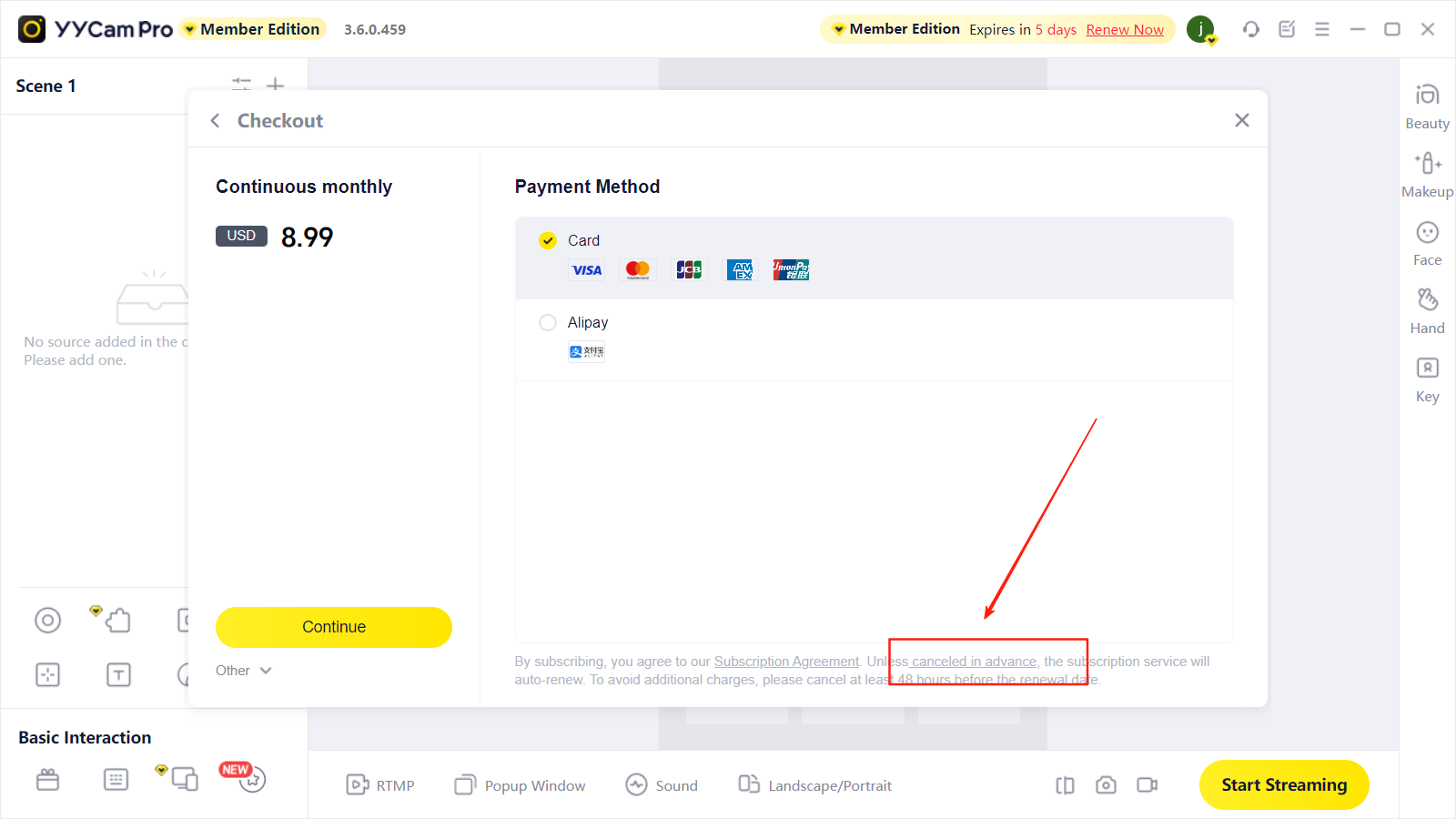Click the Member Edition badge by title

(253, 29)
